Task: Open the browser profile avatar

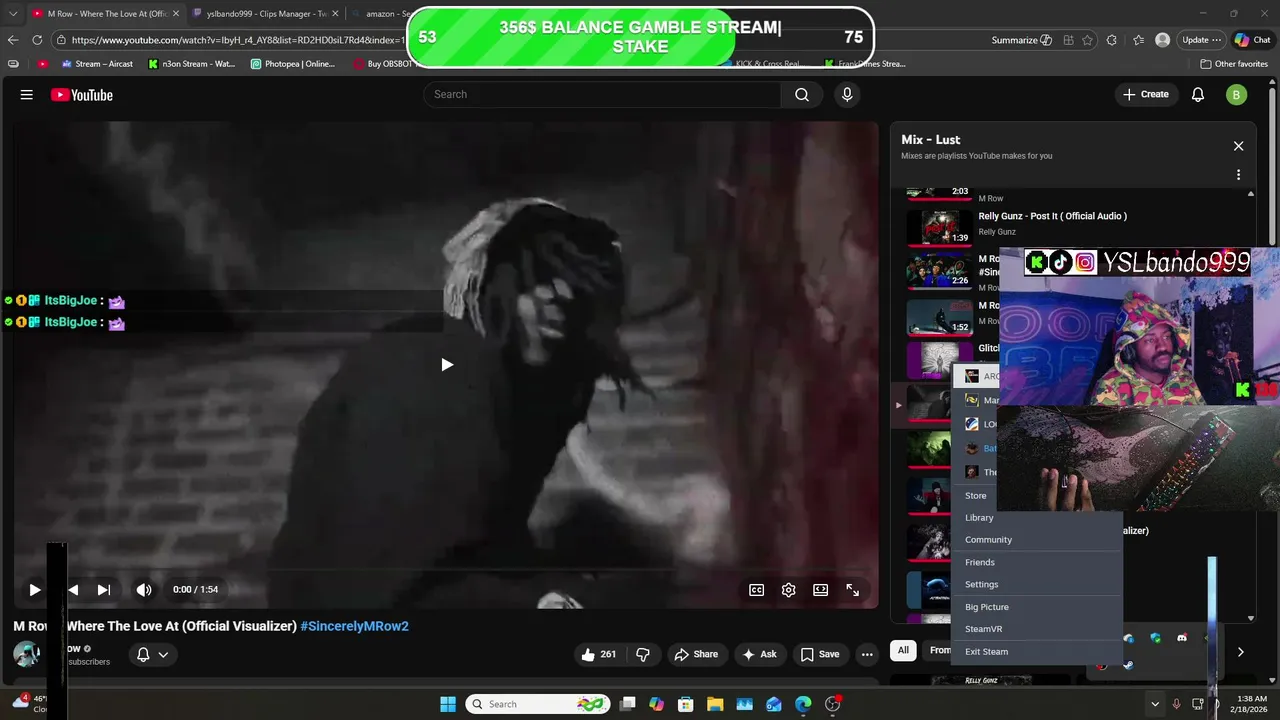Action: click(1162, 40)
